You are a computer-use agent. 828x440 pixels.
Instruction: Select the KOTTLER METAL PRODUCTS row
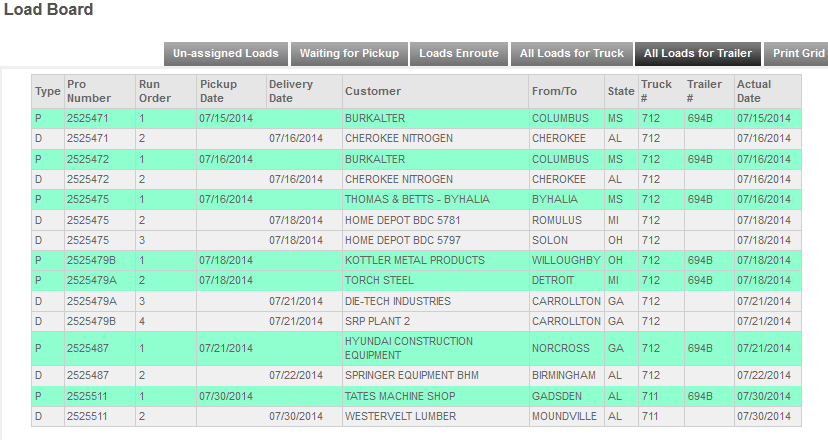click(x=416, y=260)
